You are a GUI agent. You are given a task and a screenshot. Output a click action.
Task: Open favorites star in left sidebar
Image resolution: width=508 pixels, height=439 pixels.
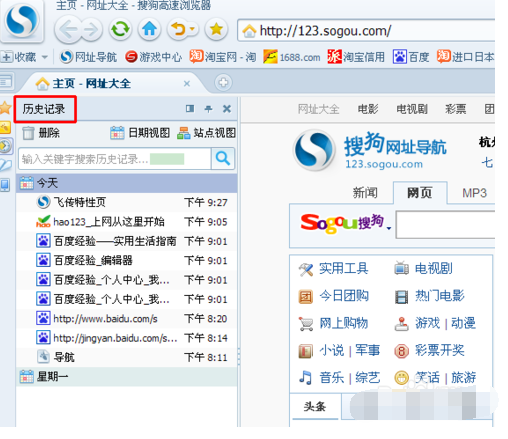[6, 108]
